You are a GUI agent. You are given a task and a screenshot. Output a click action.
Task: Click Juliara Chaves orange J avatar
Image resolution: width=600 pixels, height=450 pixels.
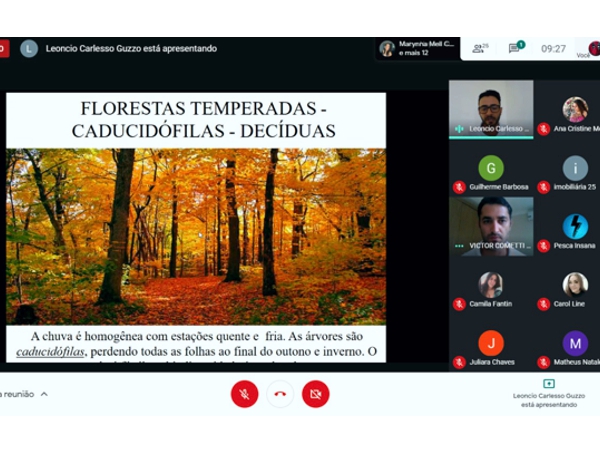click(x=491, y=343)
